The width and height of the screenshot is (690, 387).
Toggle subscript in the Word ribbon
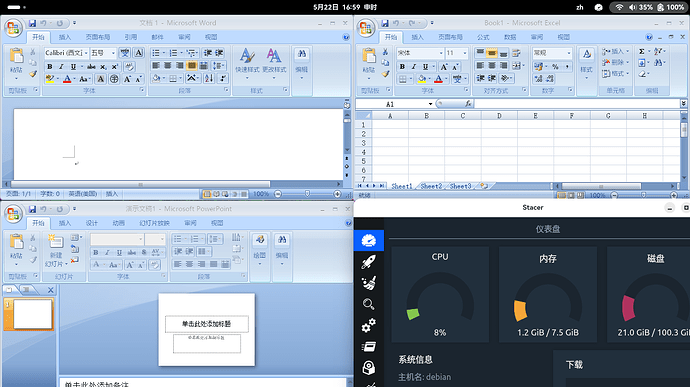[x=103, y=66]
